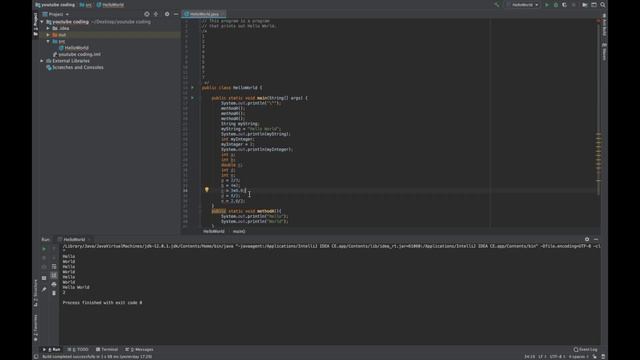Toggle the Project side tab
640x360 pixels.
click(x=36, y=24)
